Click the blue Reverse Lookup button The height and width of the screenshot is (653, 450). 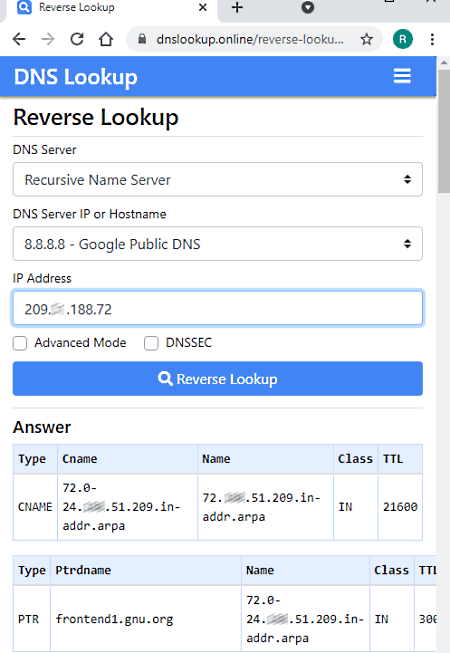click(218, 379)
